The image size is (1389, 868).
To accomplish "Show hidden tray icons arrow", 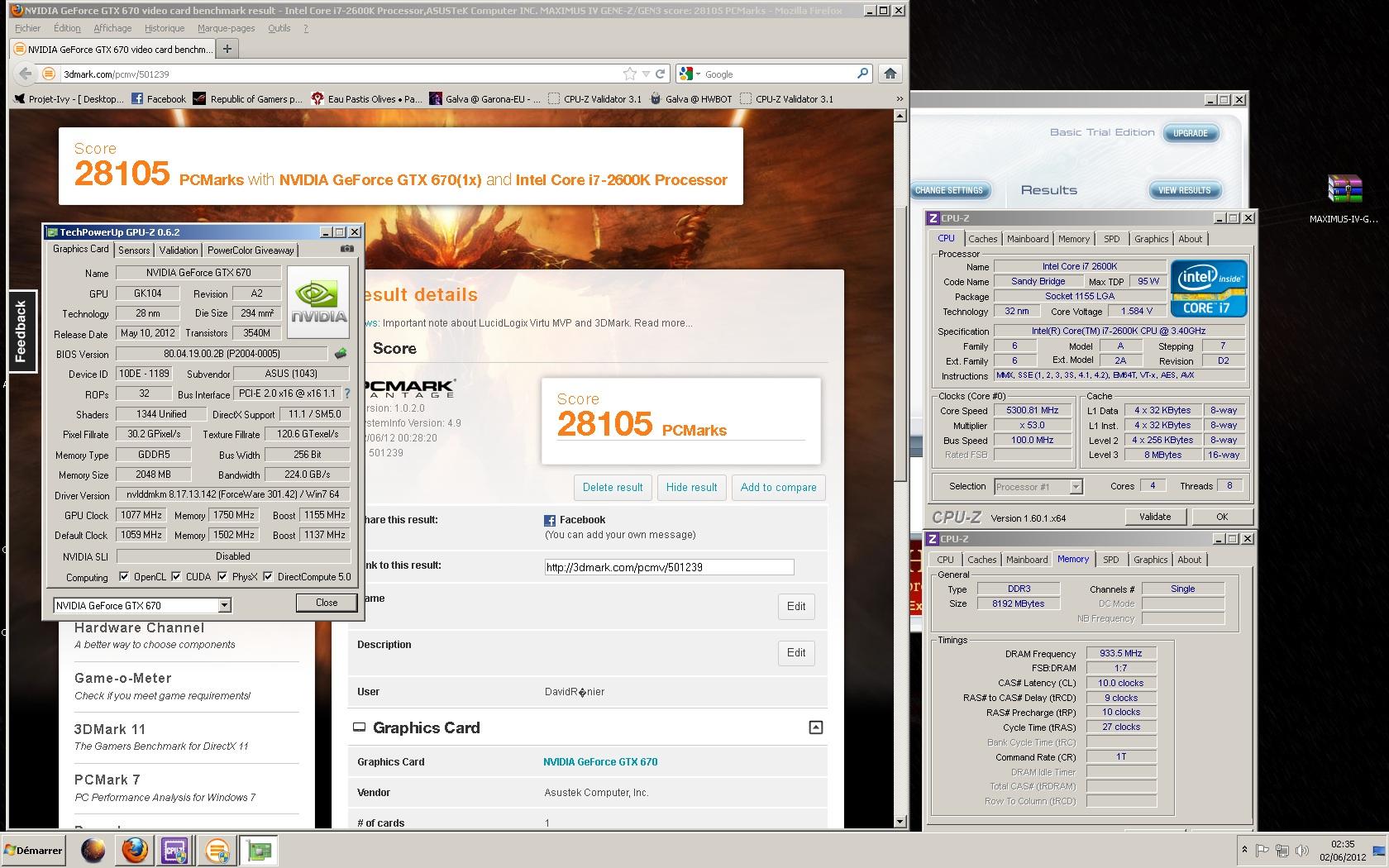I will (1244, 850).
